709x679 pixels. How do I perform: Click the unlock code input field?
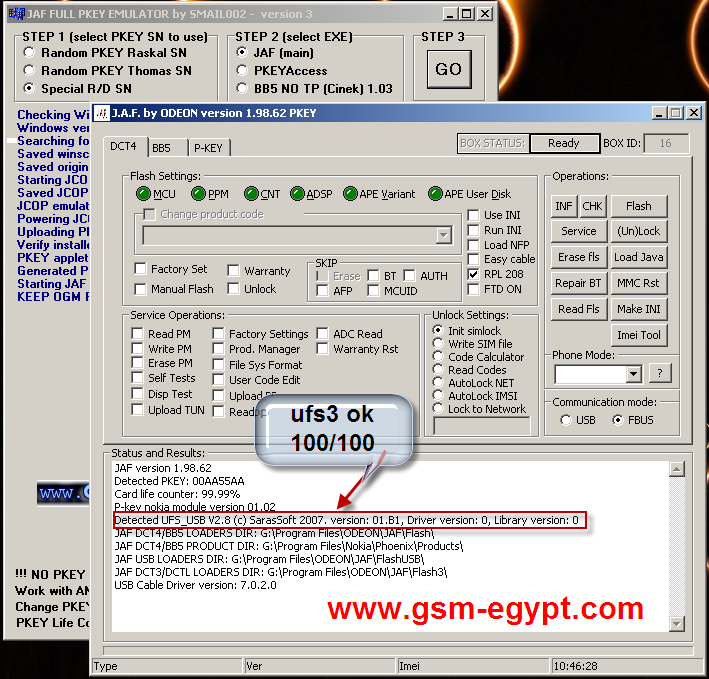pos(482,425)
